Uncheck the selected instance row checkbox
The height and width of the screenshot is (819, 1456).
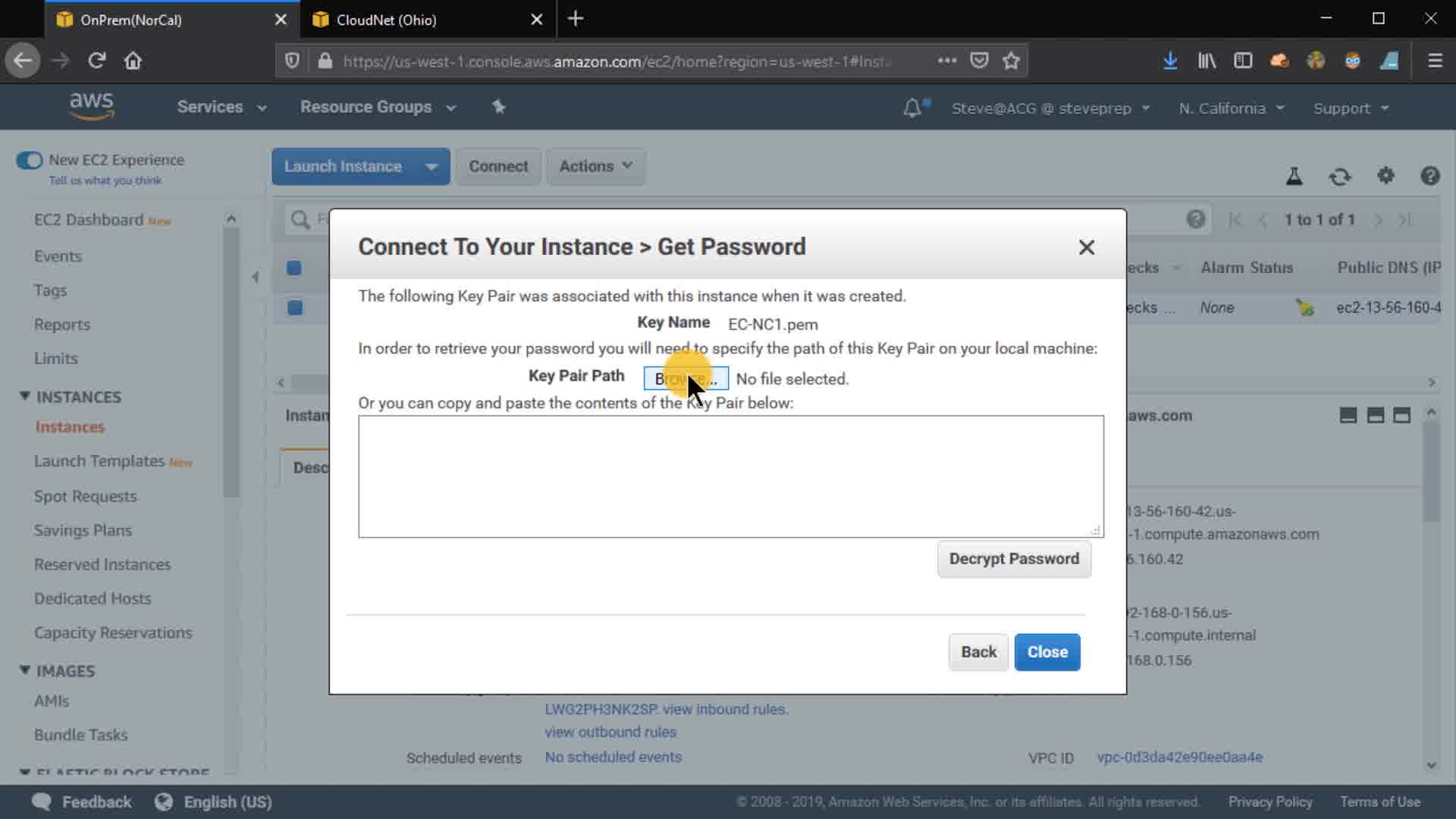[x=295, y=308]
